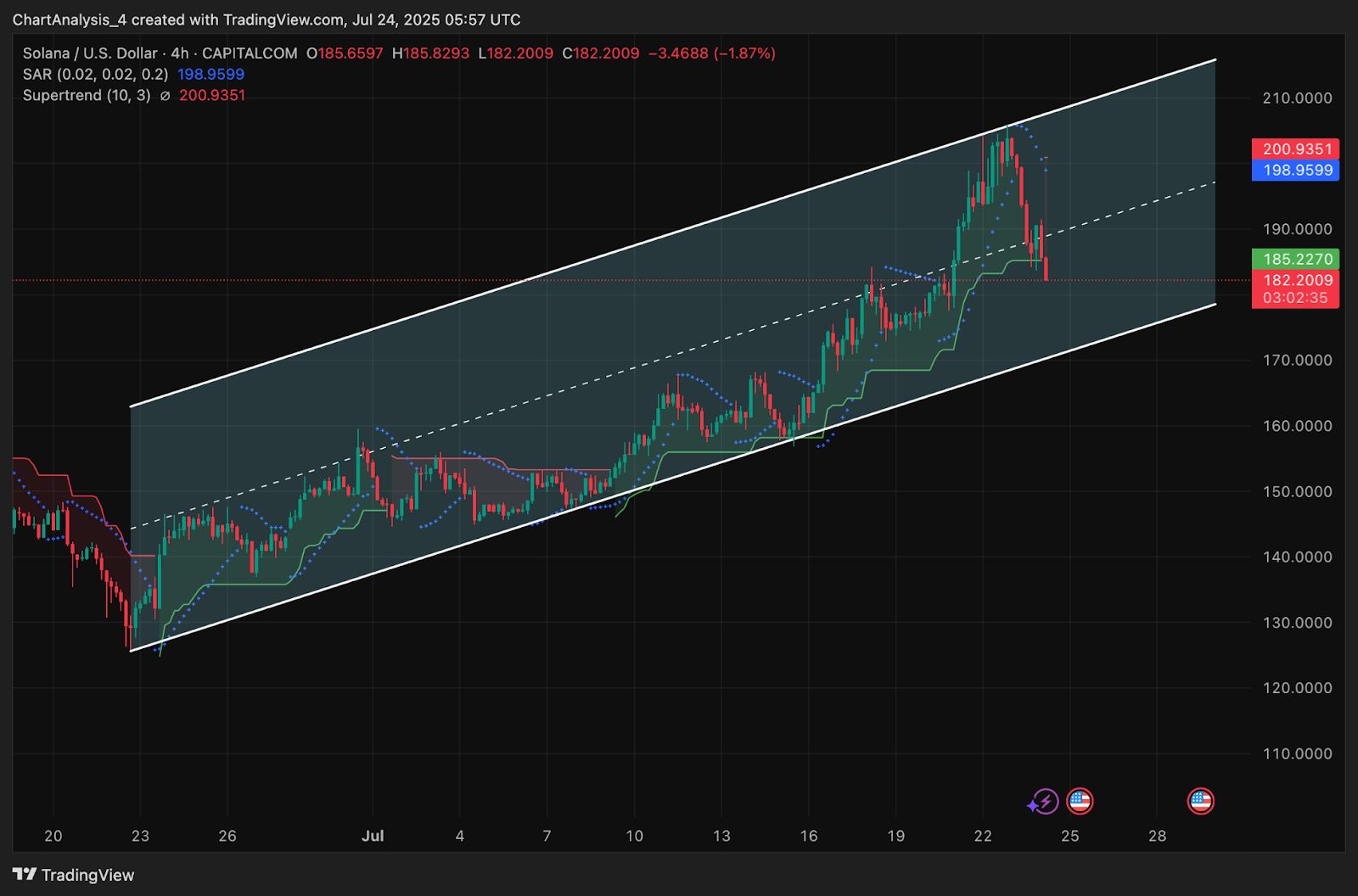Click the 120.0000 price scale value

(1297, 688)
